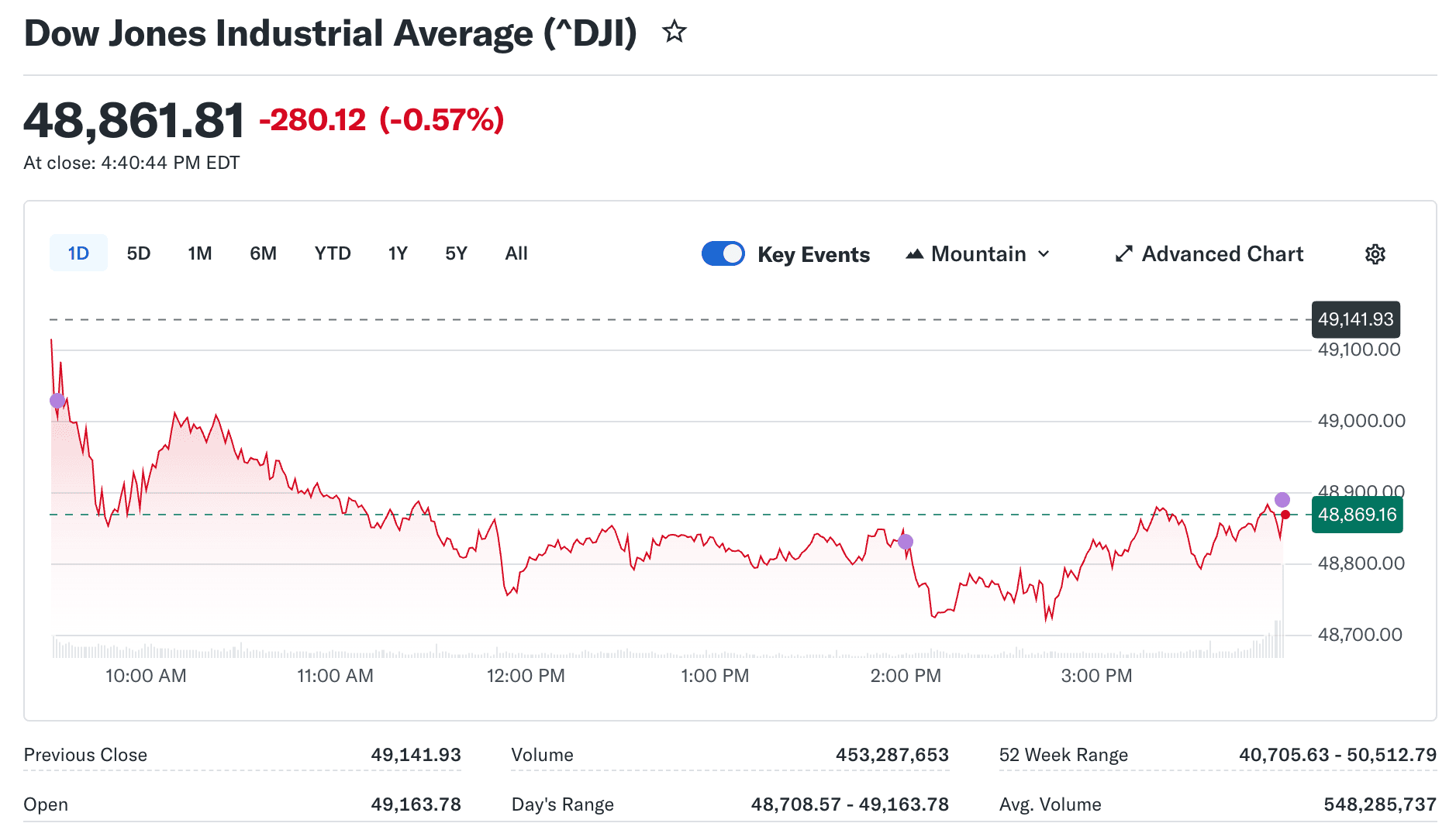The image size is (1456, 837).
Task: Toggle the Key Events switch off
Action: coord(723,253)
